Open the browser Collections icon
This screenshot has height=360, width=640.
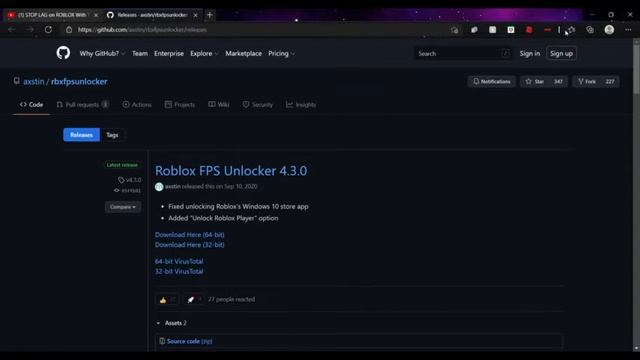click(590, 29)
